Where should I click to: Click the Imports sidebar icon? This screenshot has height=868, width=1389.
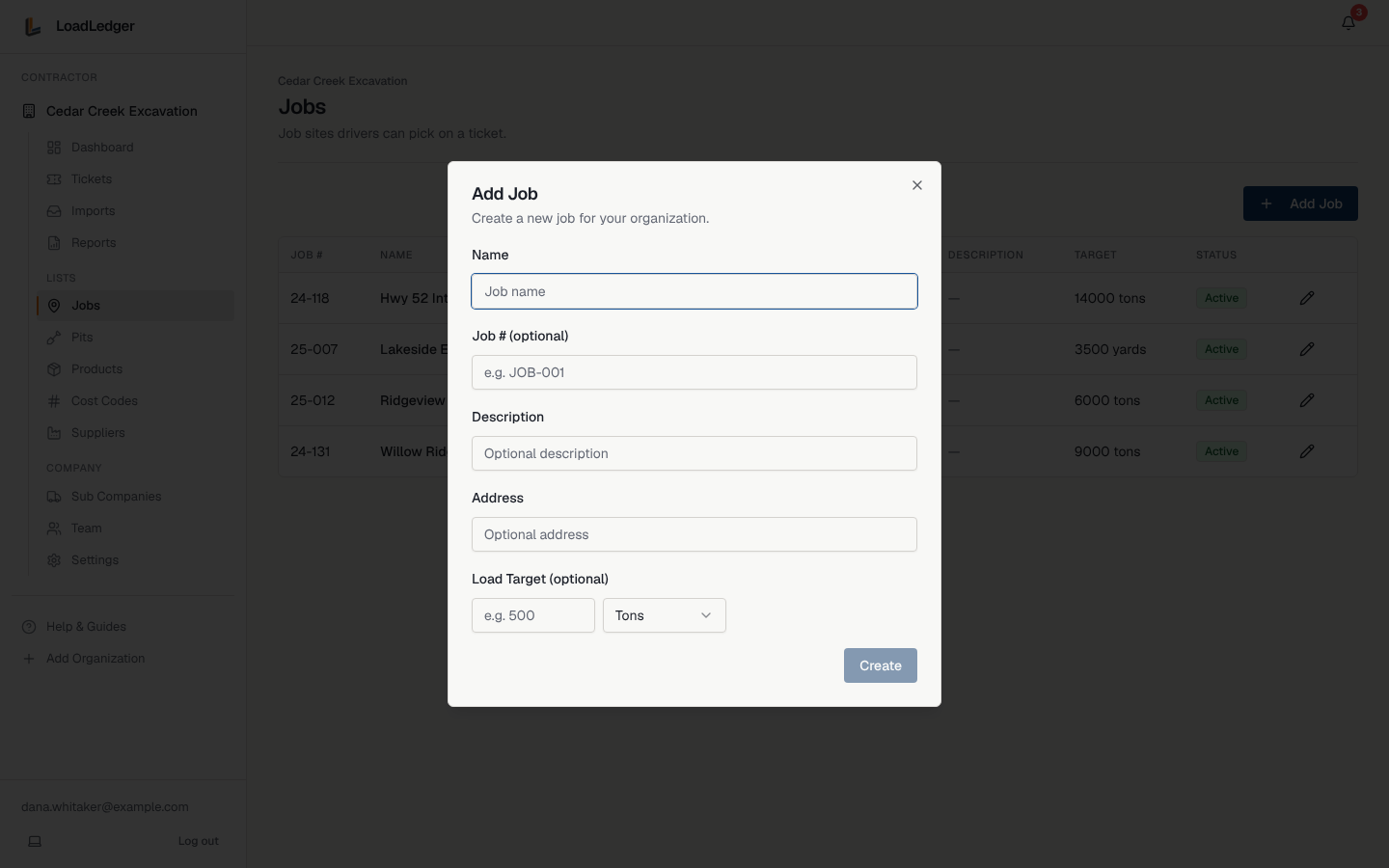[x=54, y=211]
